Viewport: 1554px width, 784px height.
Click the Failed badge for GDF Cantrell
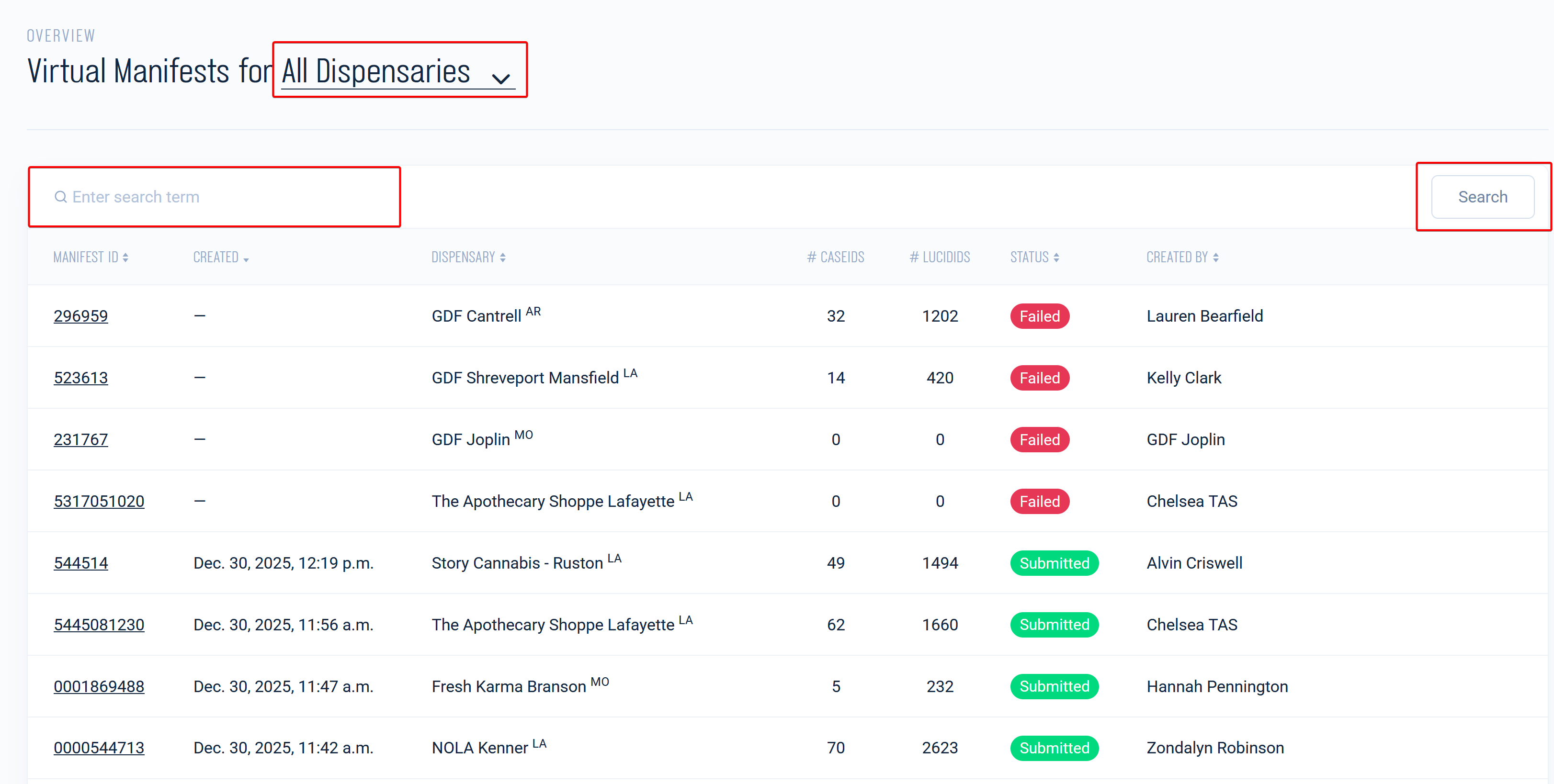pyautogui.click(x=1039, y=316)
